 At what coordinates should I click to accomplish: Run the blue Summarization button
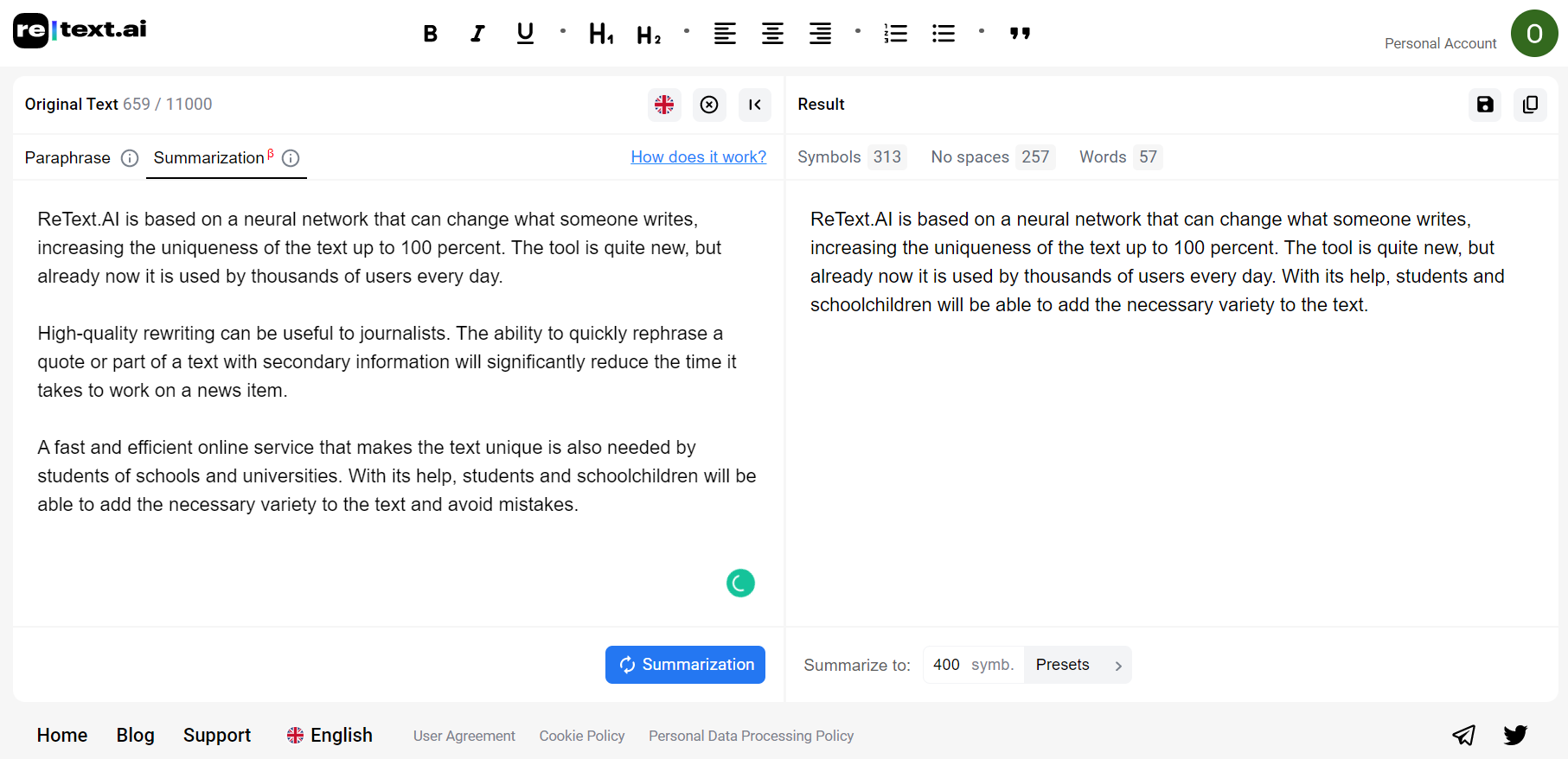point(685,665)
